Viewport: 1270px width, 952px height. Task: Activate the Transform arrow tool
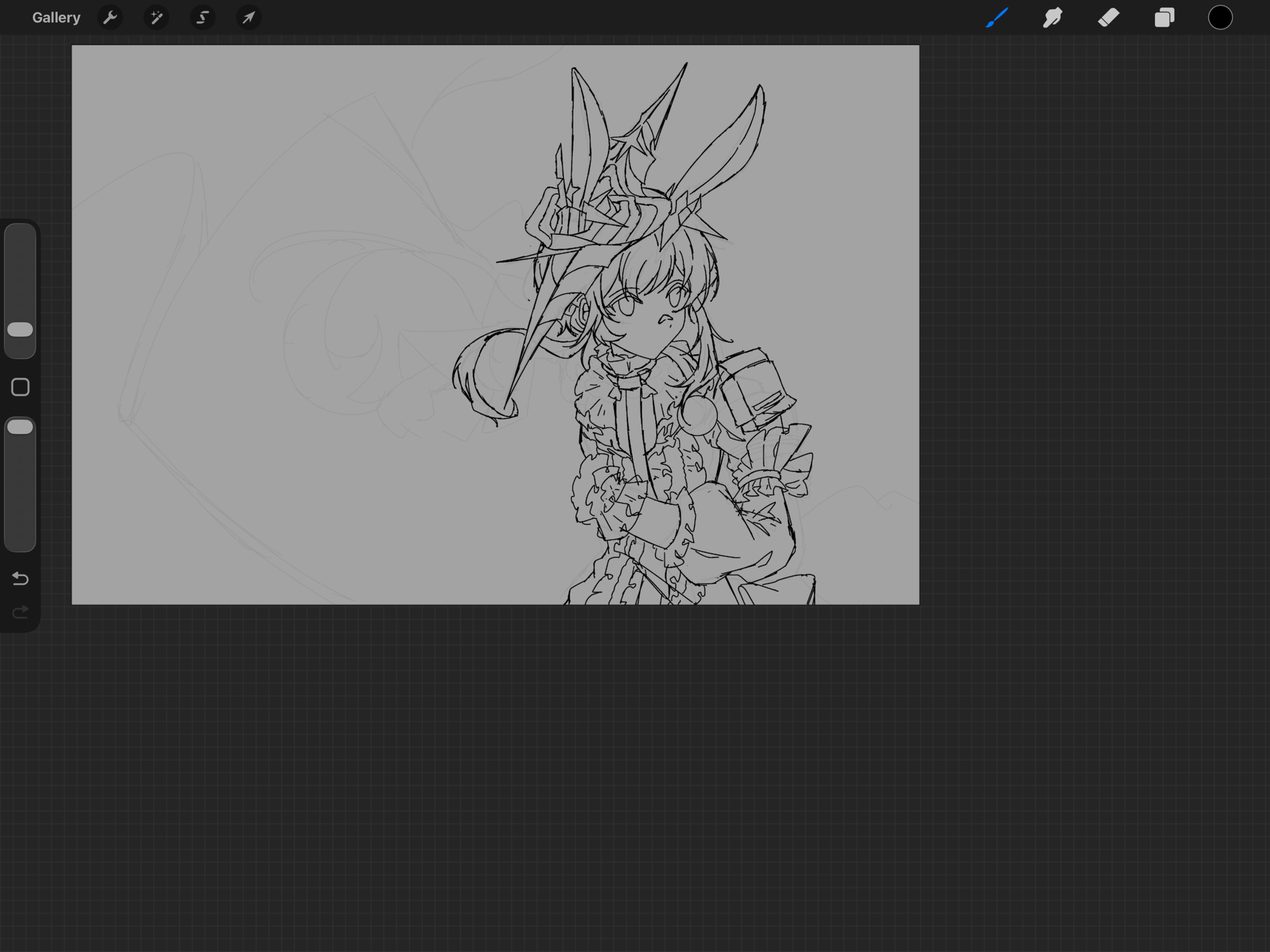click(x=249, y=18)
